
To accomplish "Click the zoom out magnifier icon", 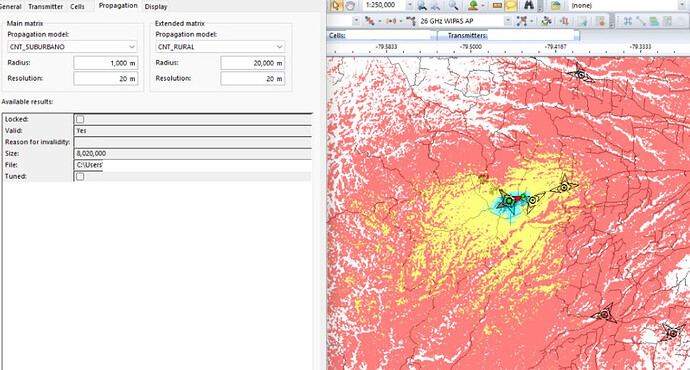I will tap(436, 5).
